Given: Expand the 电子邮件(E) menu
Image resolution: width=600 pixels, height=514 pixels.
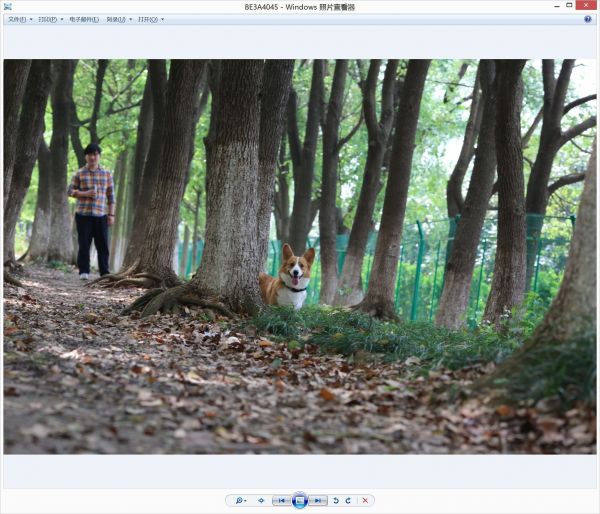Looking at the screenshot, I should coord(85,19).
